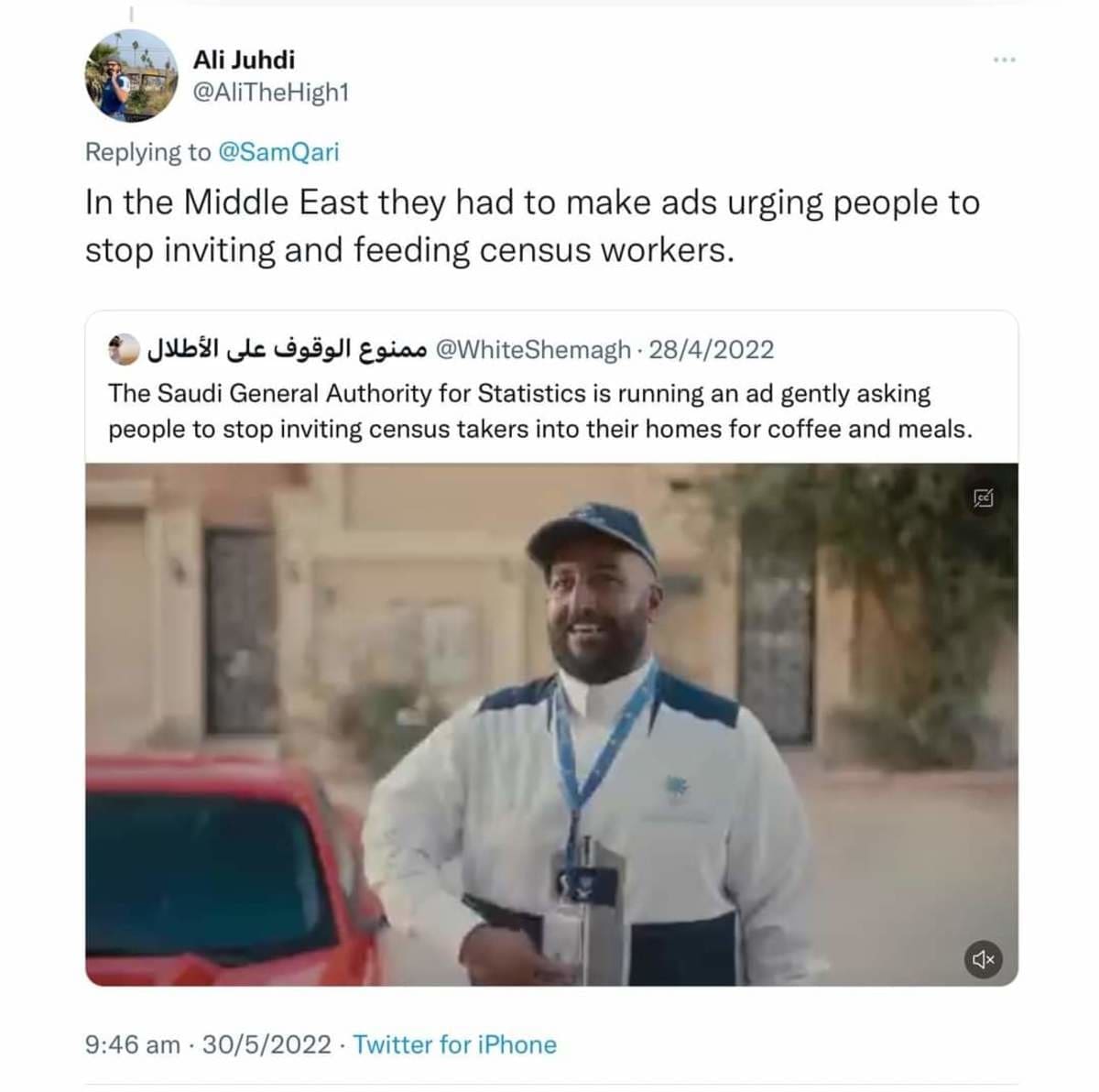The image size is (1099, 1092).
Task: Open Ali Juhdi's profile picture
Action: coord(132,75)
